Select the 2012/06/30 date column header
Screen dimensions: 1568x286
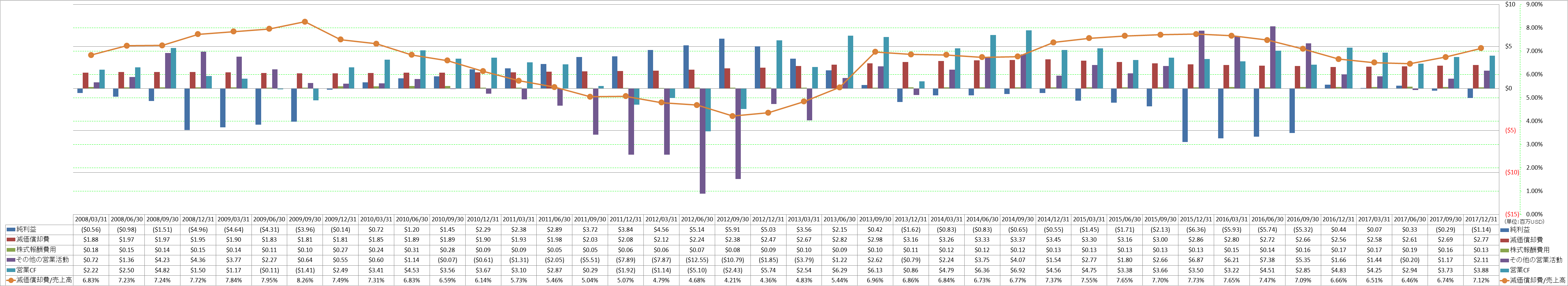[696, 219]
